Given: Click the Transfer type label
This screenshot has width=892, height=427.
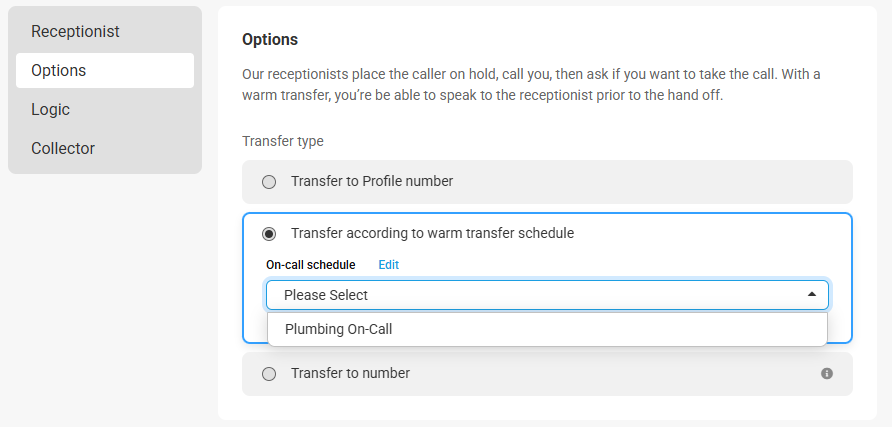Looking at the screenshot, I should (x=283, y=141).
